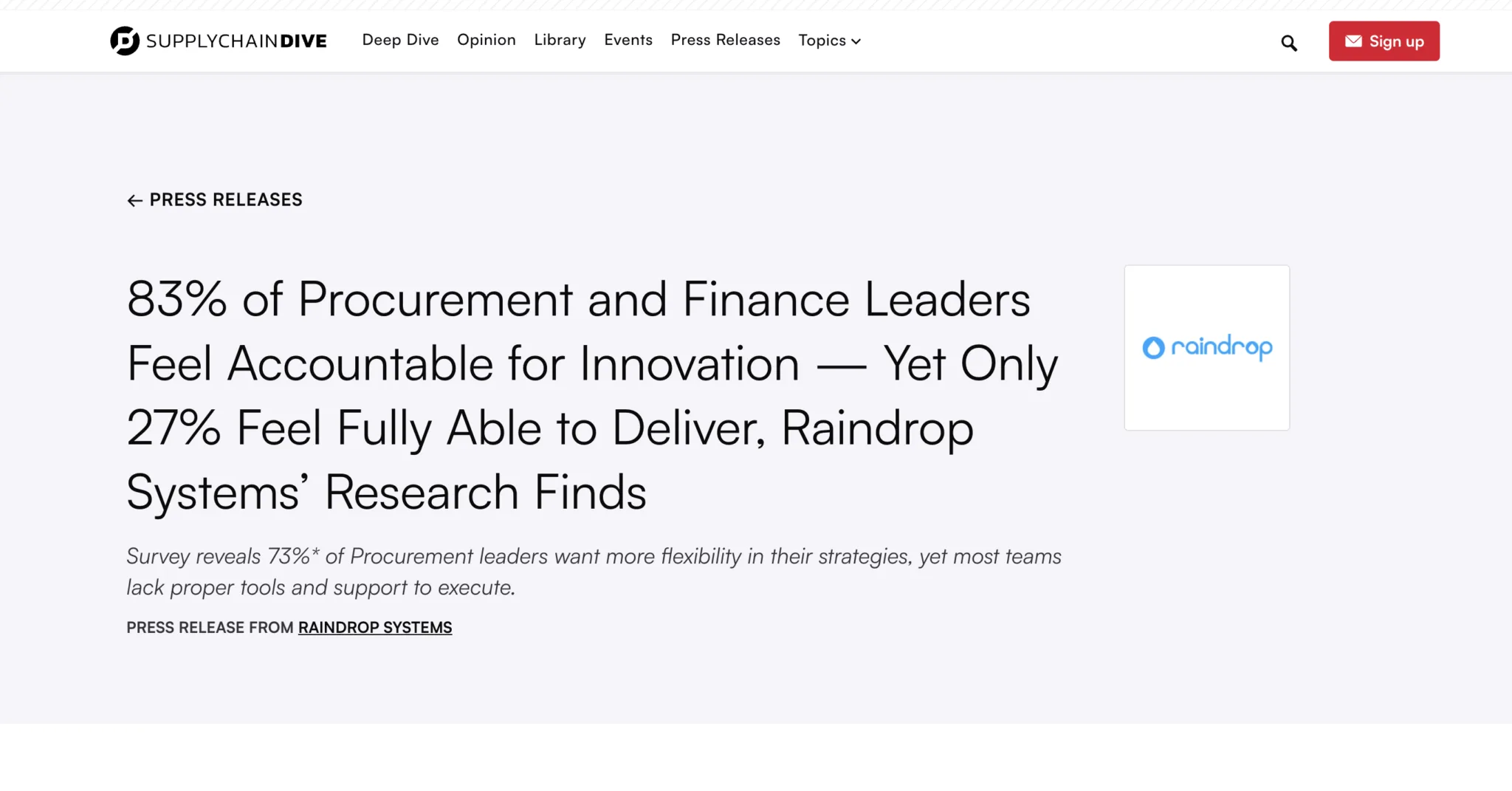Viewport: 1512px width, 791px height.
Task: Select Library in the navigation bar
Action: click(560, 40)
